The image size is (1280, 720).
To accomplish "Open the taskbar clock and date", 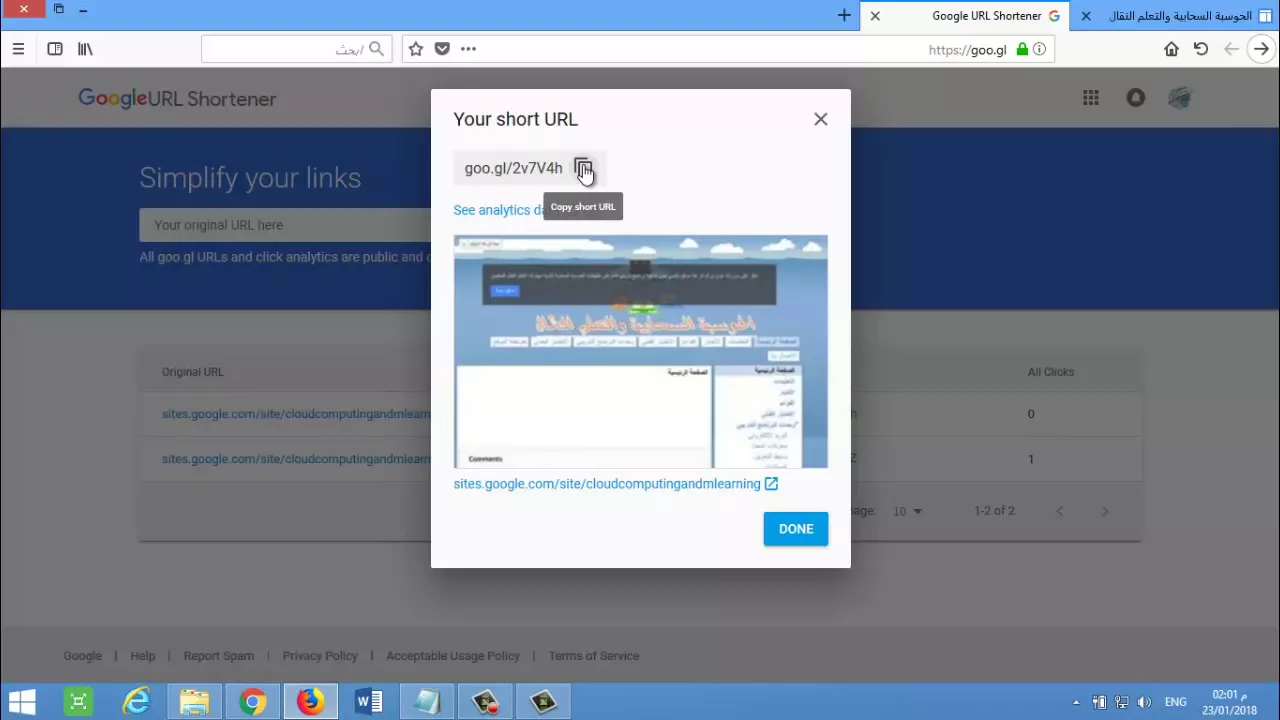I will (x=1230, y=702).
